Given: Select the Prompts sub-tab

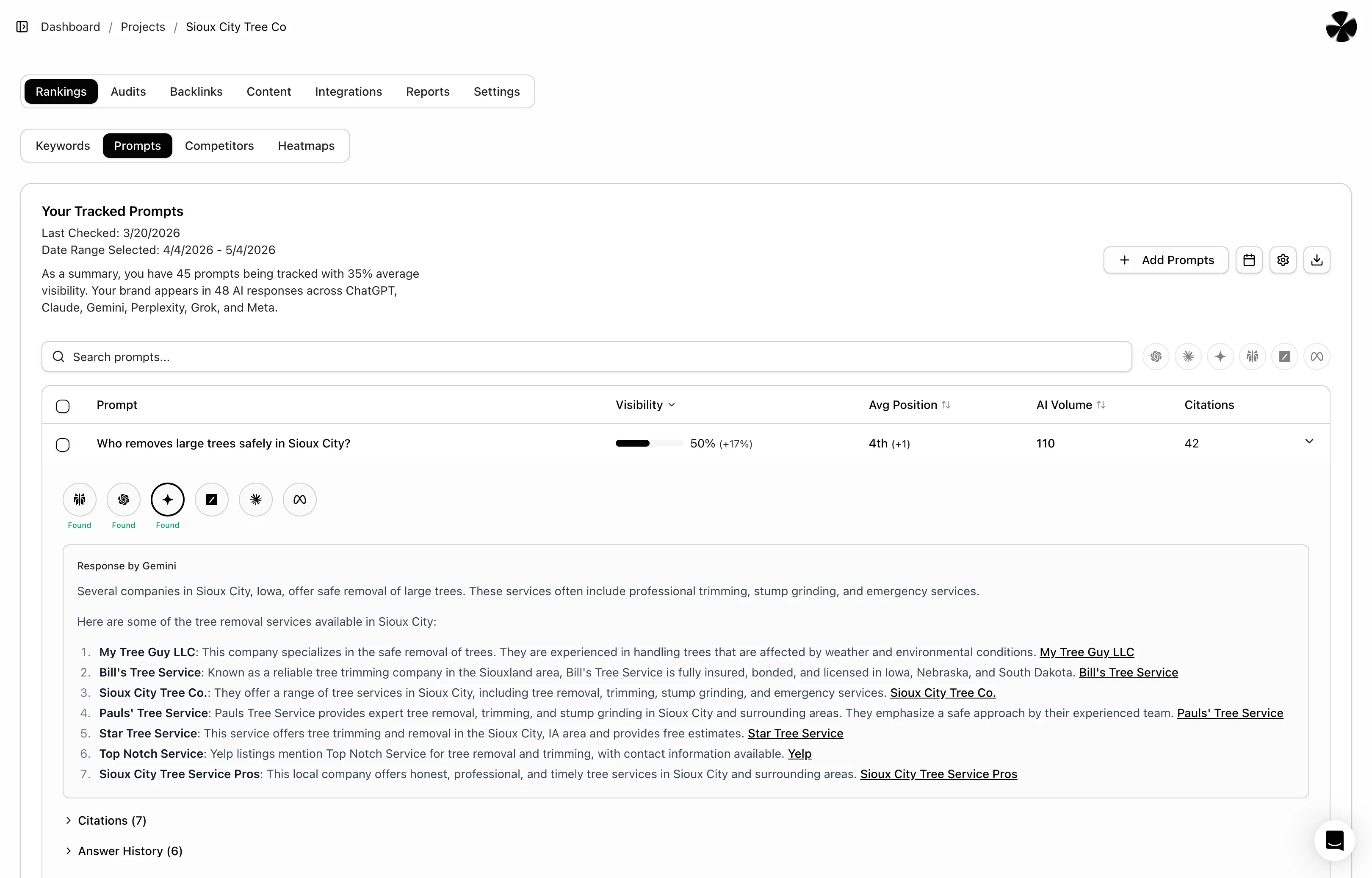Looking at the screenshot, I should 138,146.
